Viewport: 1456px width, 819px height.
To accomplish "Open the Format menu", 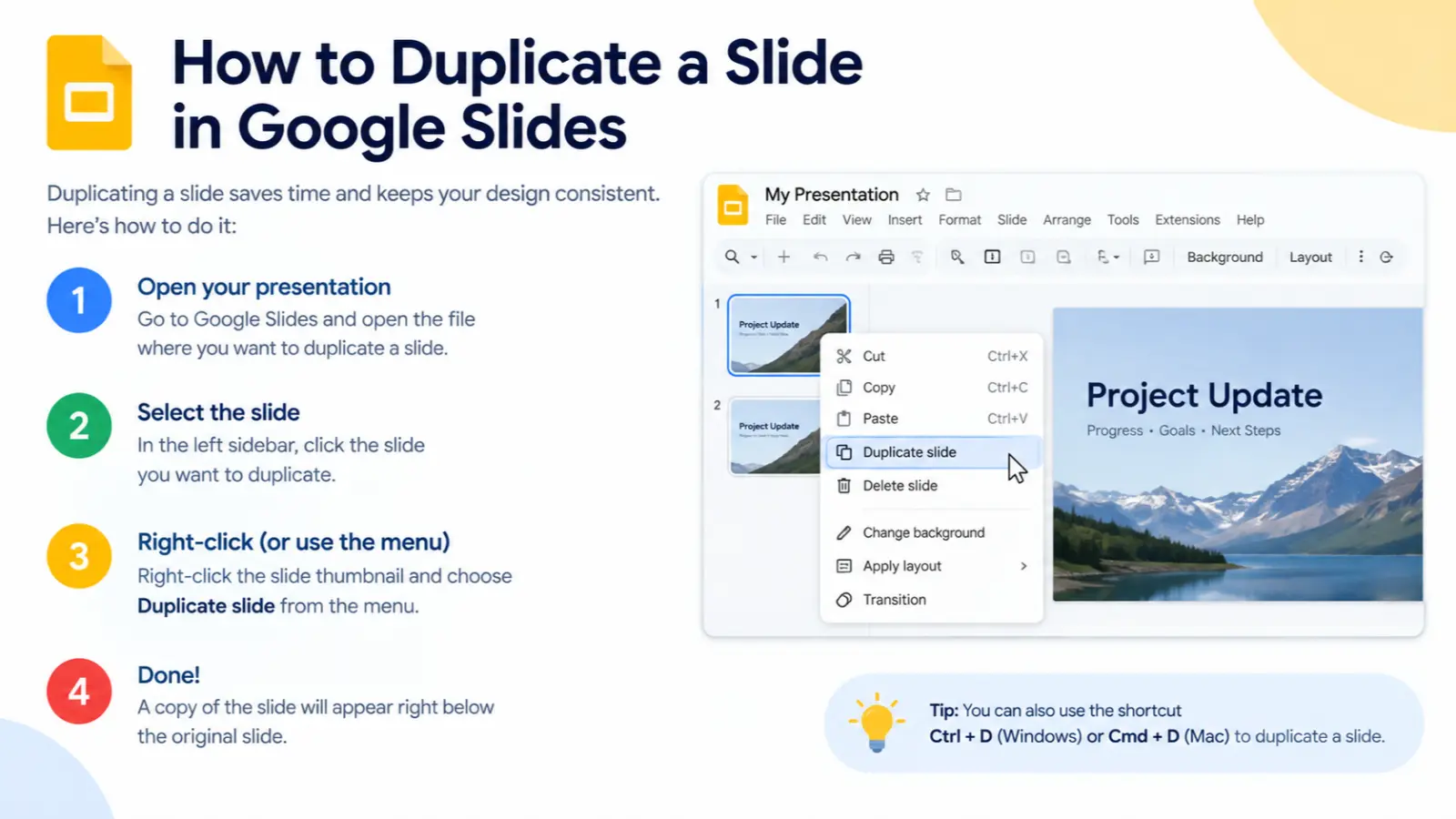I will (x=960, y=220).
